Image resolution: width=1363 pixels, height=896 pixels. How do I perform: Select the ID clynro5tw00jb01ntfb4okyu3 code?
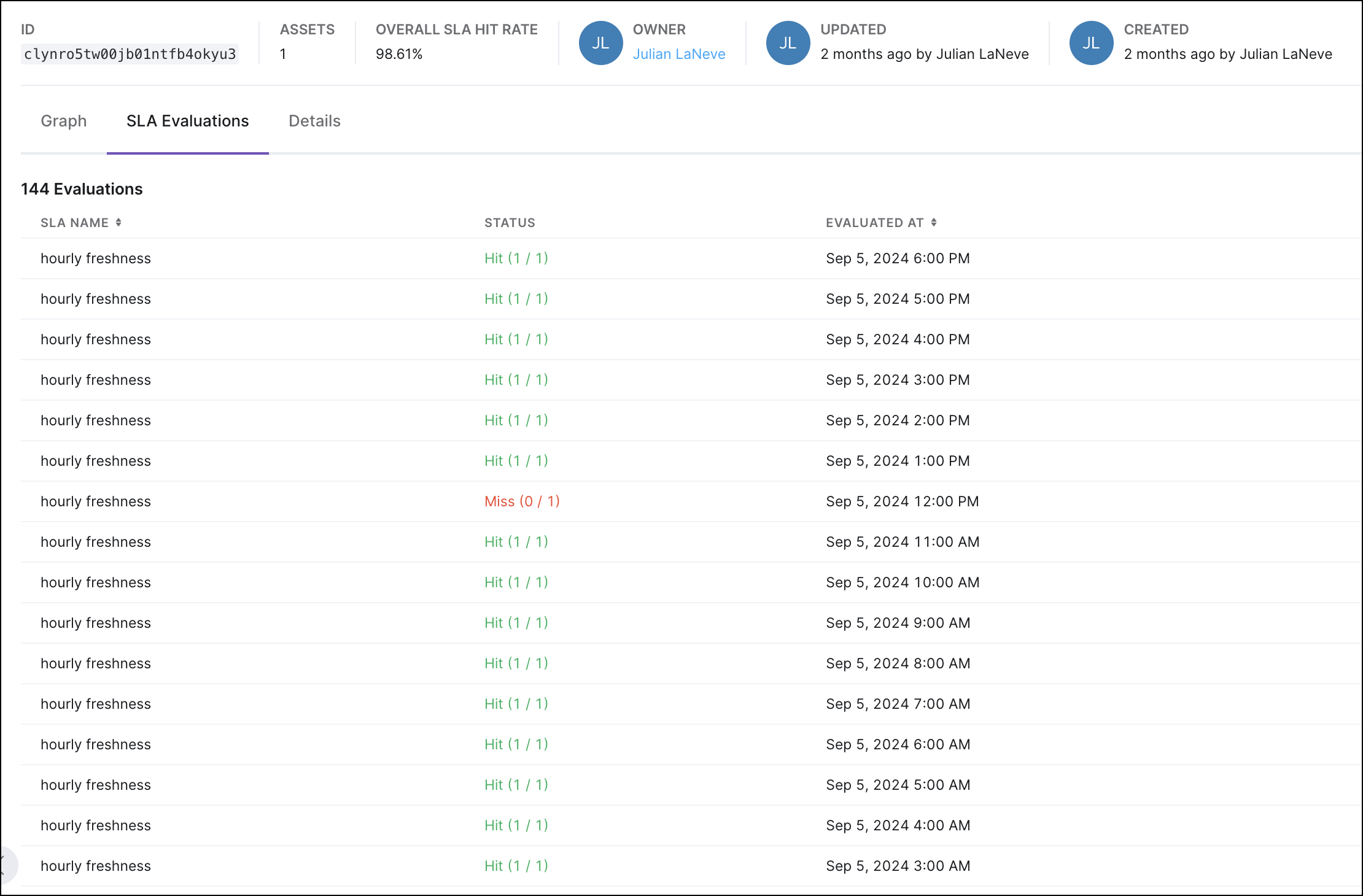(130, 54)
